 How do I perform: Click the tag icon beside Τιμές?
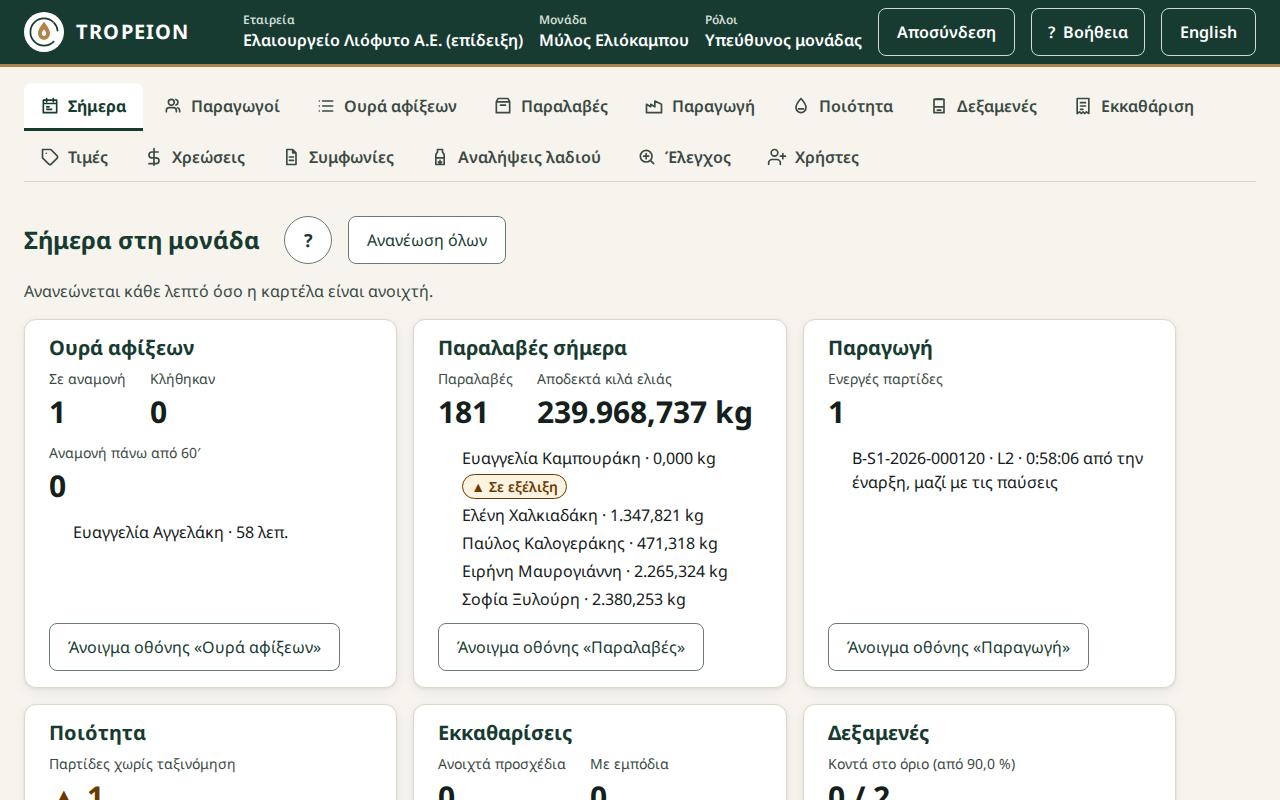(x=50, y=157)
